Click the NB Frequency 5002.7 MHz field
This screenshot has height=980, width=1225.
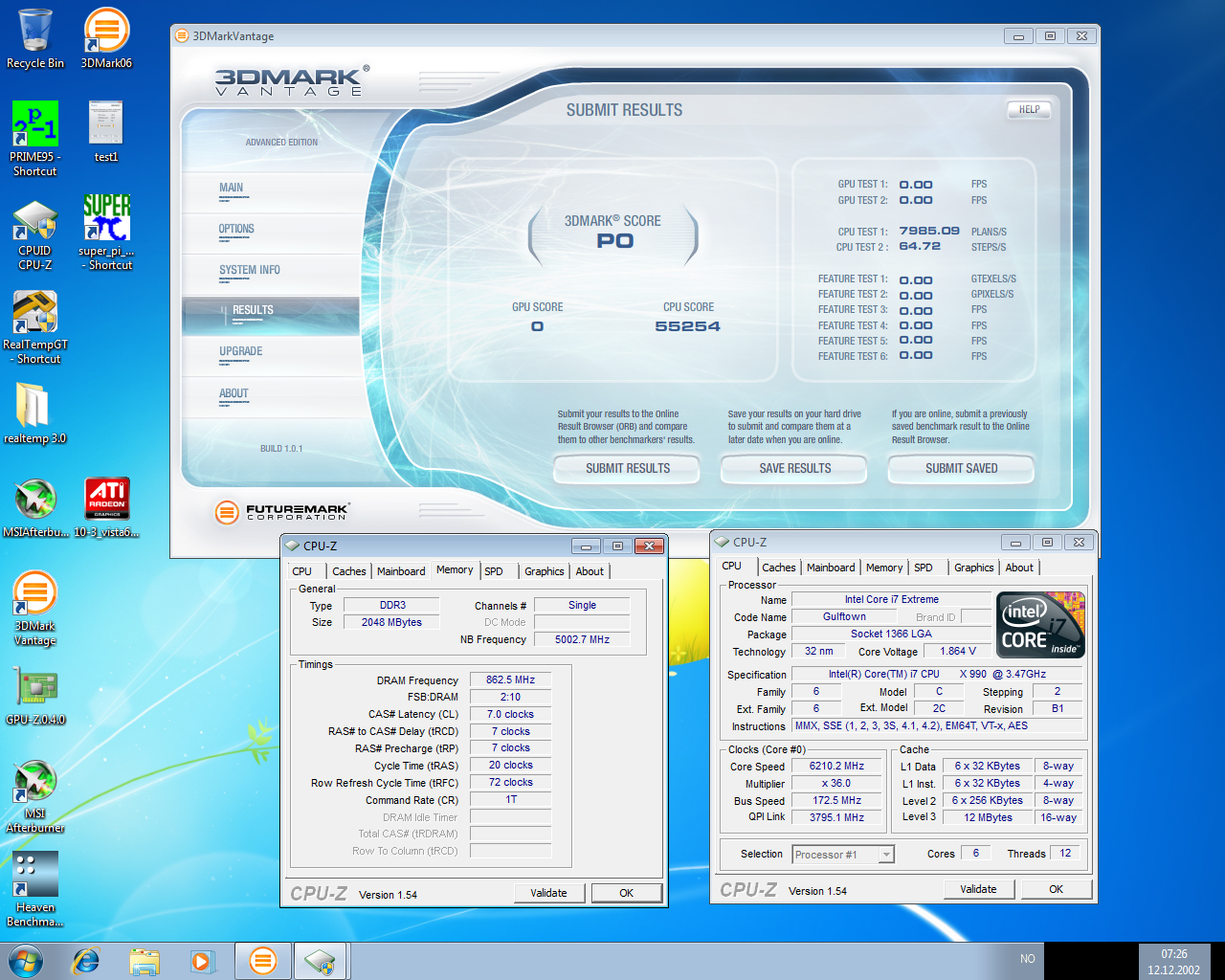click(582, 639)
